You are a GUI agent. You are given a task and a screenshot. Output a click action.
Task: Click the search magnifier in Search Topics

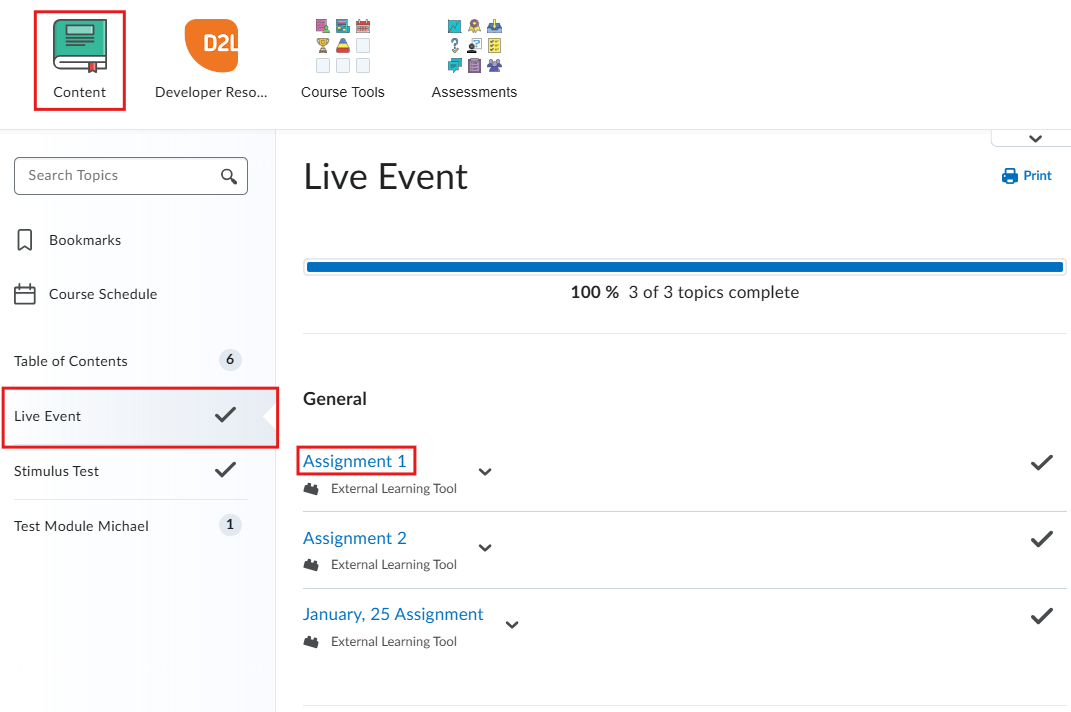click(231, 175)
